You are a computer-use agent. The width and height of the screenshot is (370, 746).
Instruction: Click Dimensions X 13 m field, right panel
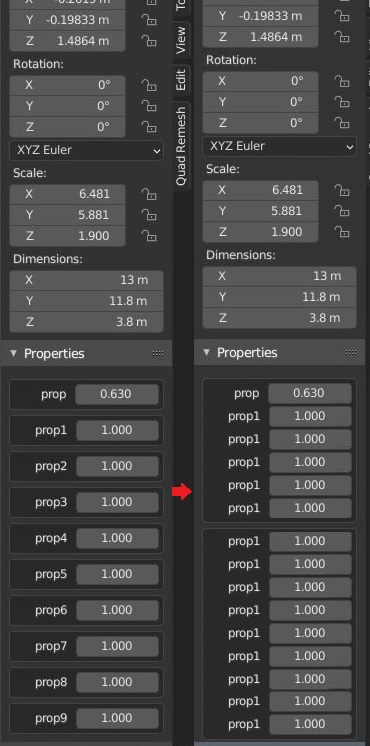point(280,276)
